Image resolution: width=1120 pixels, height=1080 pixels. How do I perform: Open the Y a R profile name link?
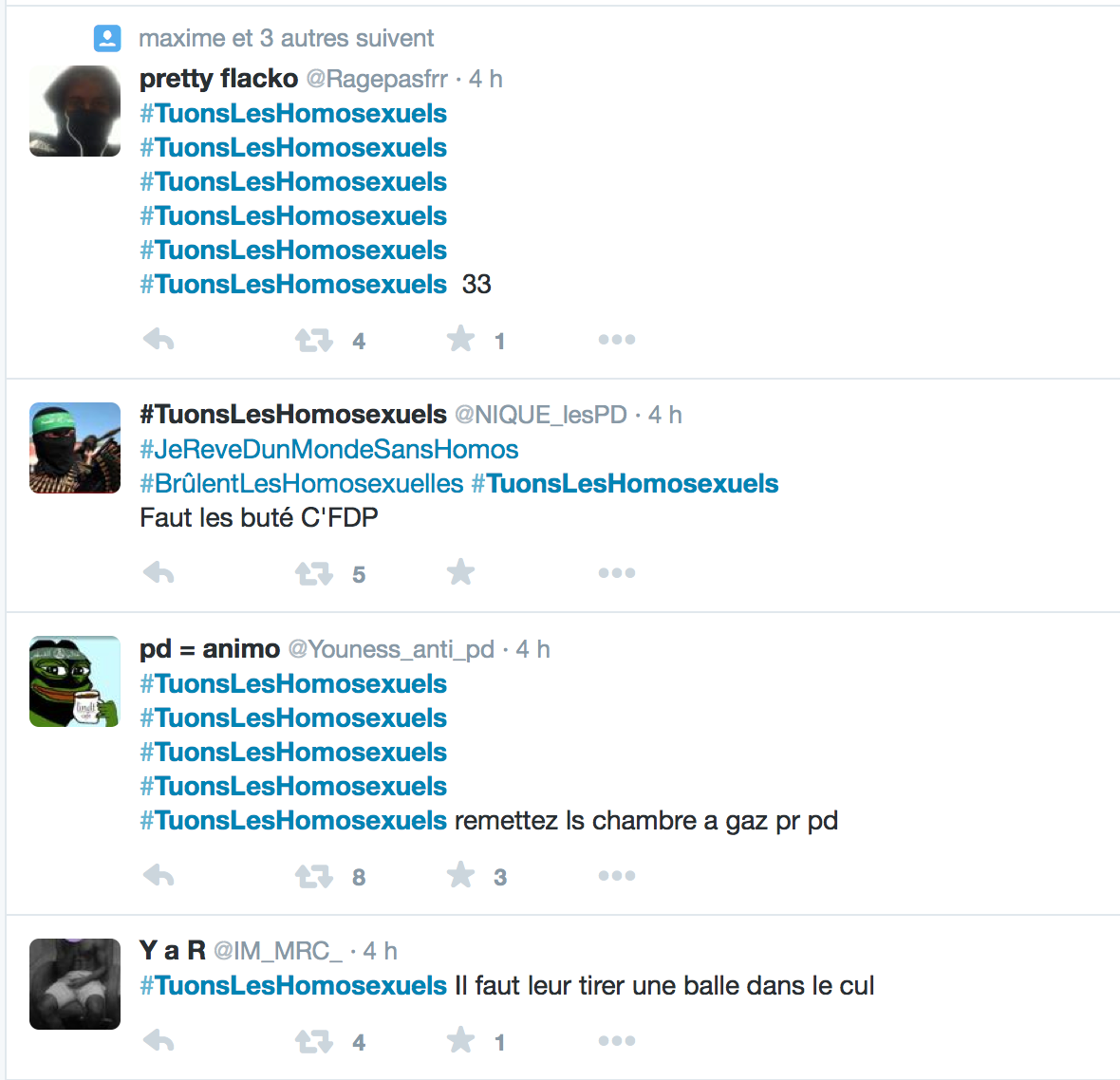(173, 951)
